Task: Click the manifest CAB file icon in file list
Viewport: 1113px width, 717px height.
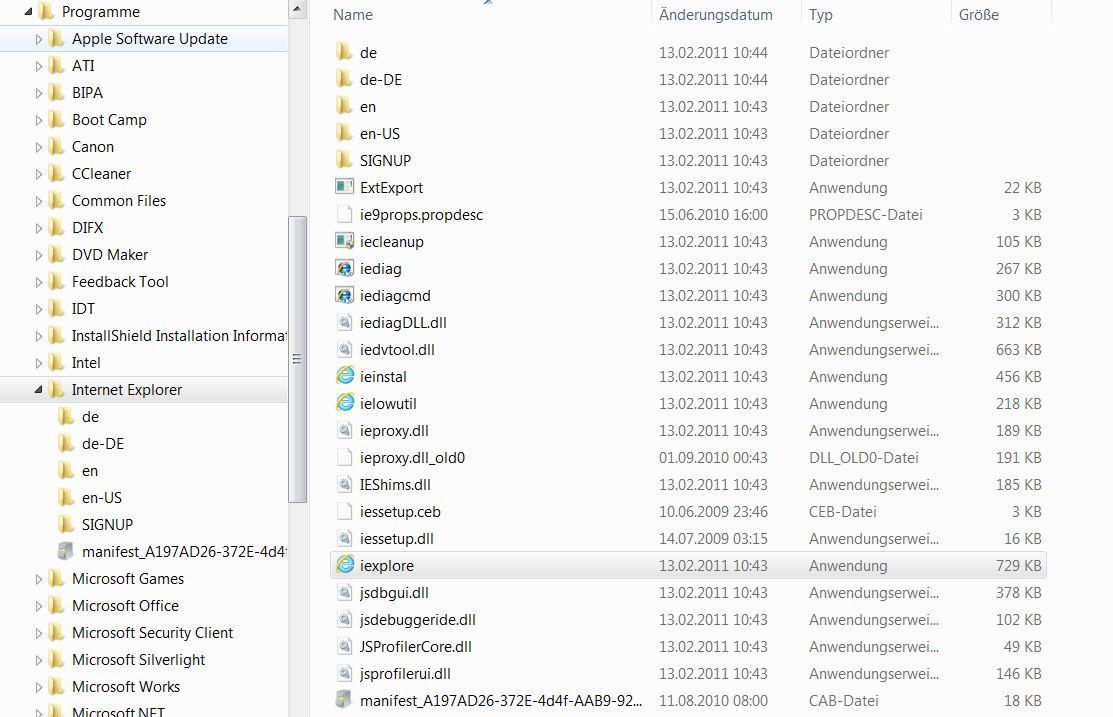Action: 345,700
